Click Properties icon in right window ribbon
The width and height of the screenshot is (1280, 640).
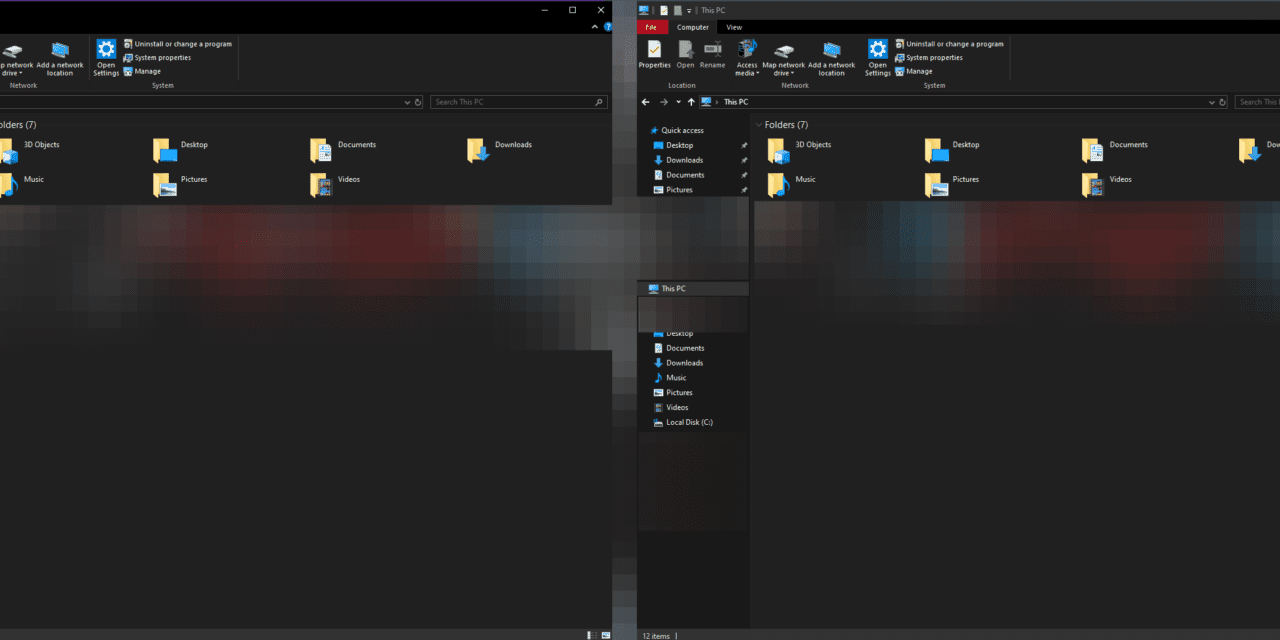[x=654, y=54]
